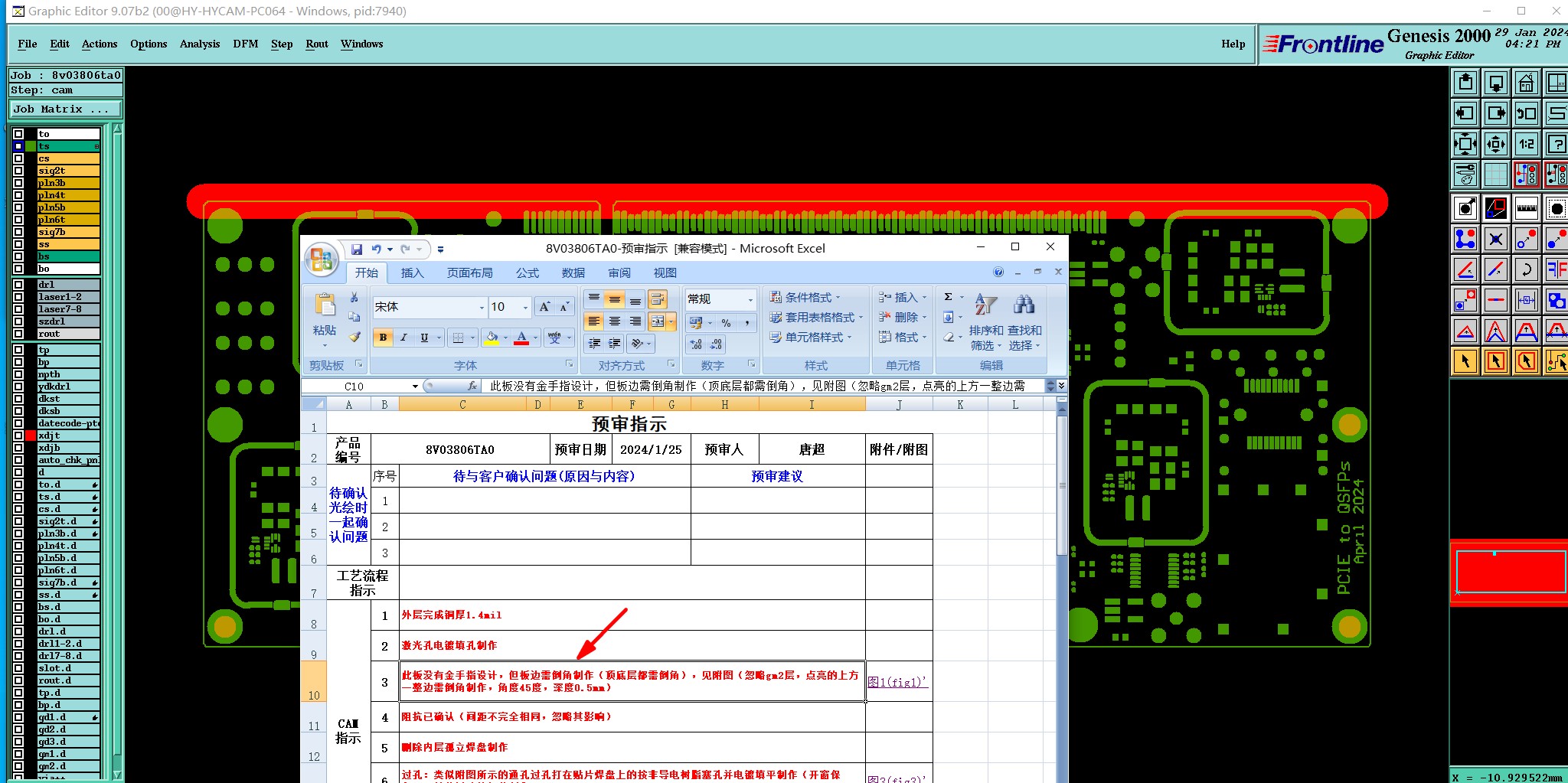Expand the Name Box dropdown for C10
Screen dimensions: 1568x783
[415, 387]
